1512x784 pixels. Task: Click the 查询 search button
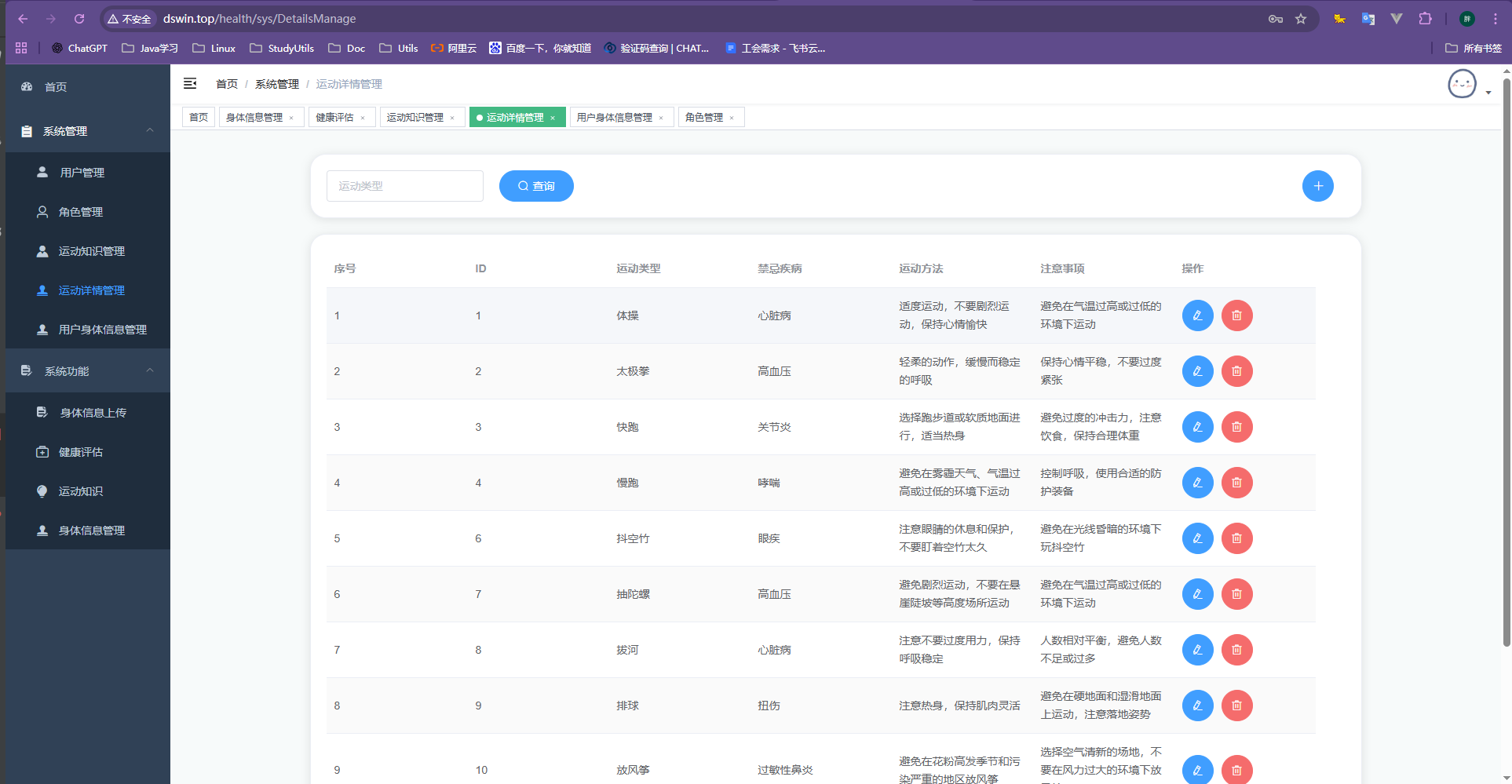tap(536, 186)
